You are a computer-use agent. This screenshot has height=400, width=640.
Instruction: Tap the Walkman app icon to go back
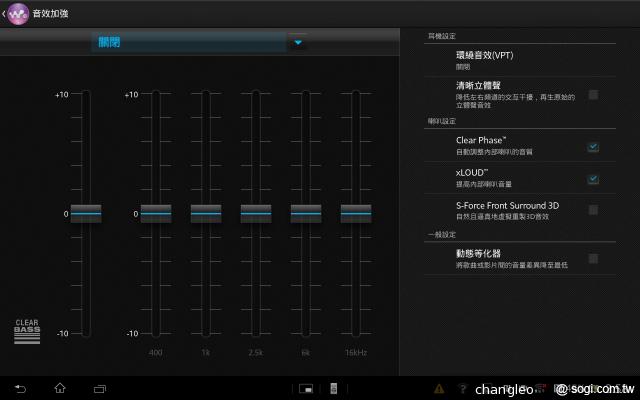pyautogui.click(x=18, y=13)
